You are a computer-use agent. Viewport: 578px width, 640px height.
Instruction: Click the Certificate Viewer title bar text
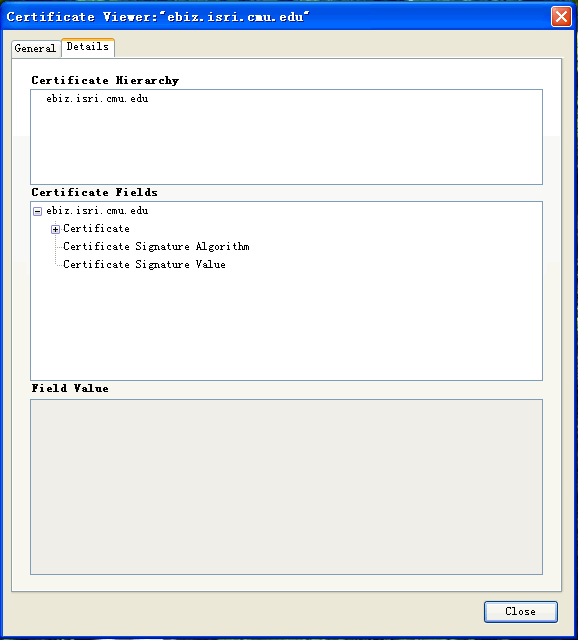(x=158, y=17)
